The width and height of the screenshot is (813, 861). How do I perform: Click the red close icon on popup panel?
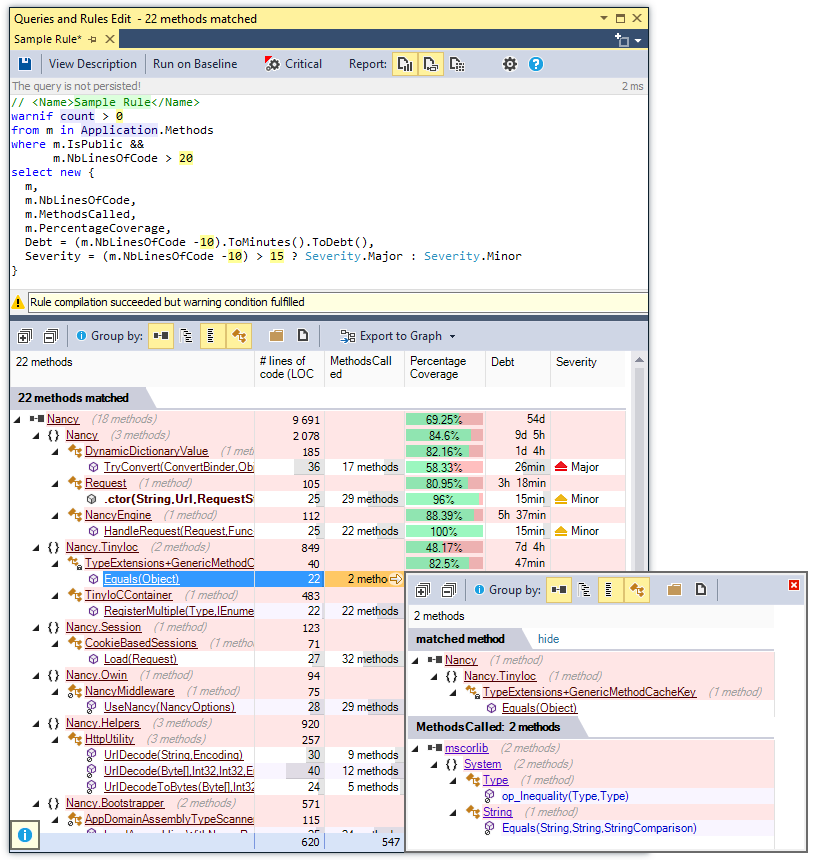[x=794, y=585]
